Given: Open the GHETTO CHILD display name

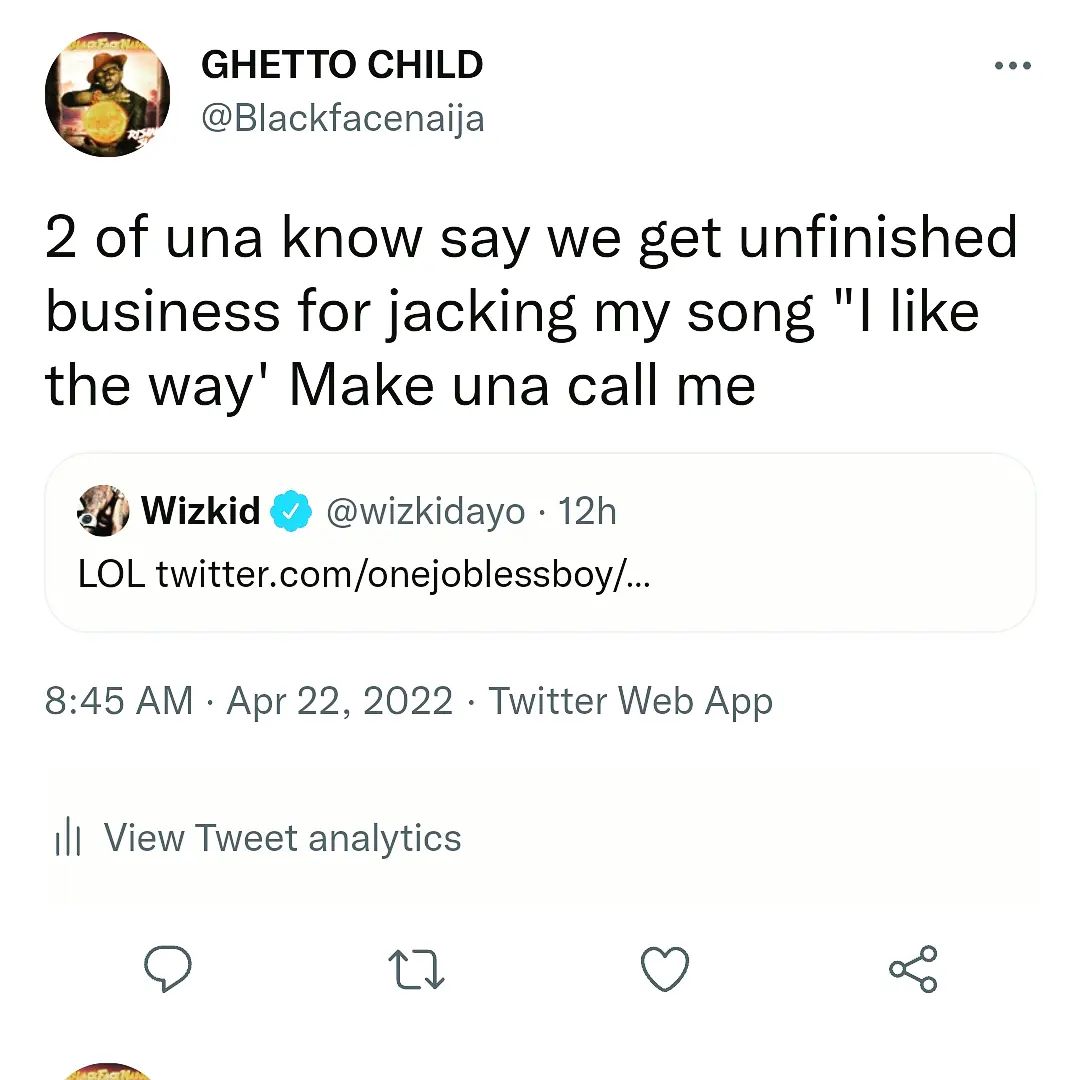Looking at the screenshot, I should pyautogui.click(x=342, y=66).
